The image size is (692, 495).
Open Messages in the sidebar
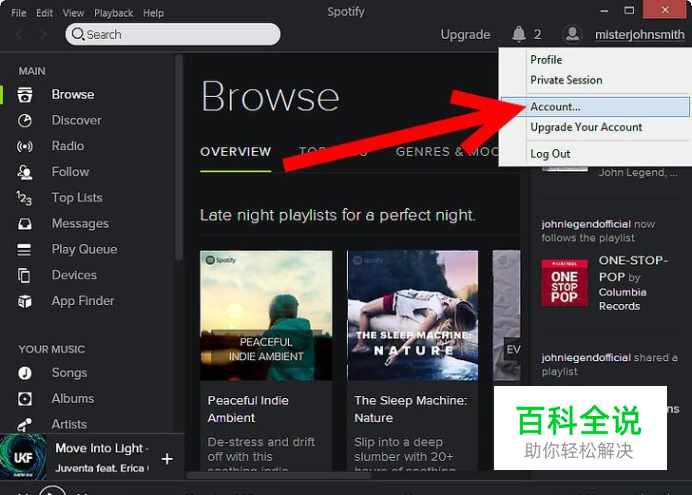coord(80,224)
